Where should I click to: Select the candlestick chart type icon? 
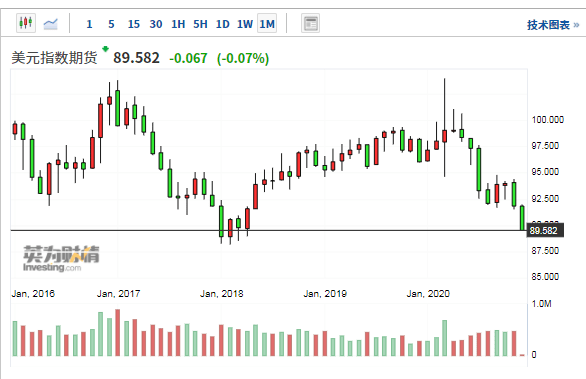click(26, 23)
